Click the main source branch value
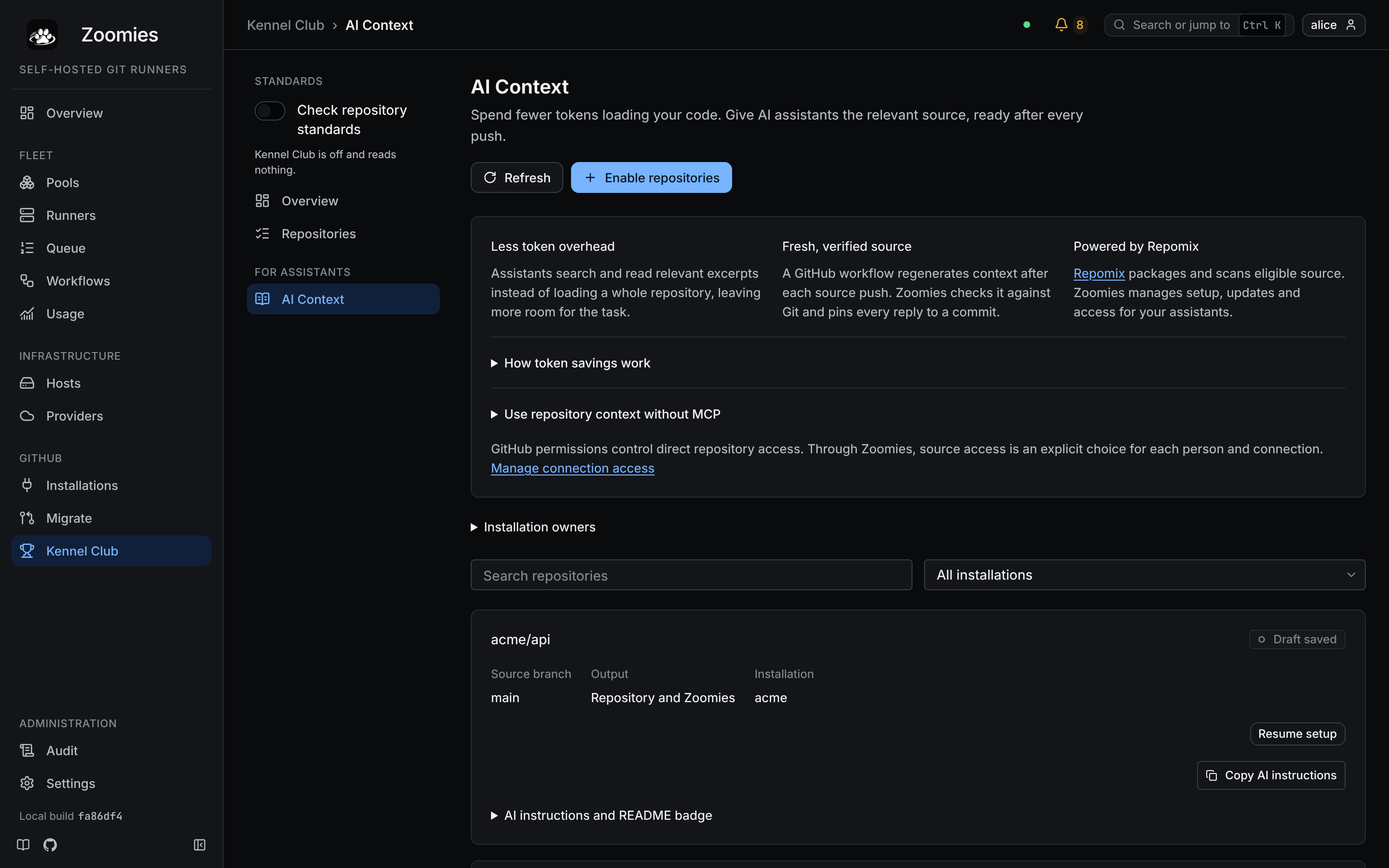This screenshot has width=1389, height=868. 504,697
